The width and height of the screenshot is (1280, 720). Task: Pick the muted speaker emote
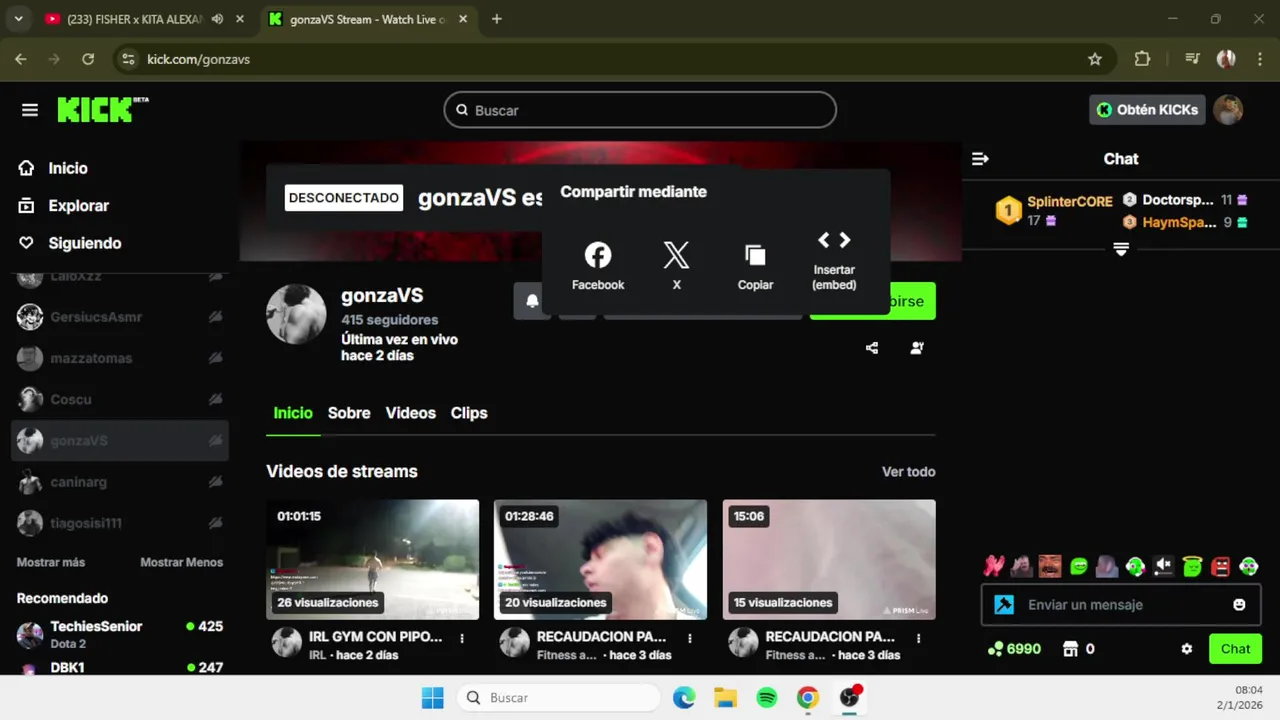[1163, 566]
